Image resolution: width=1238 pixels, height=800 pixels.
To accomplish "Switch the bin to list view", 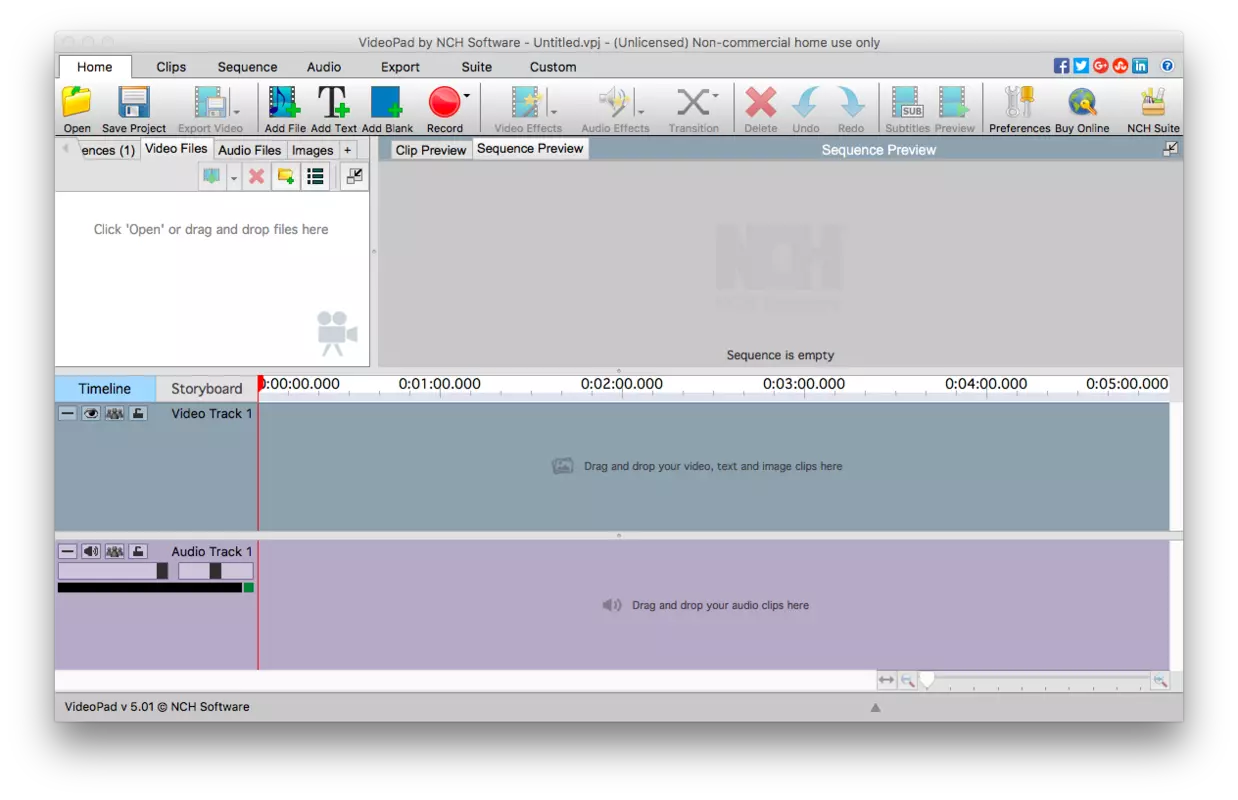I will [315, 176].
